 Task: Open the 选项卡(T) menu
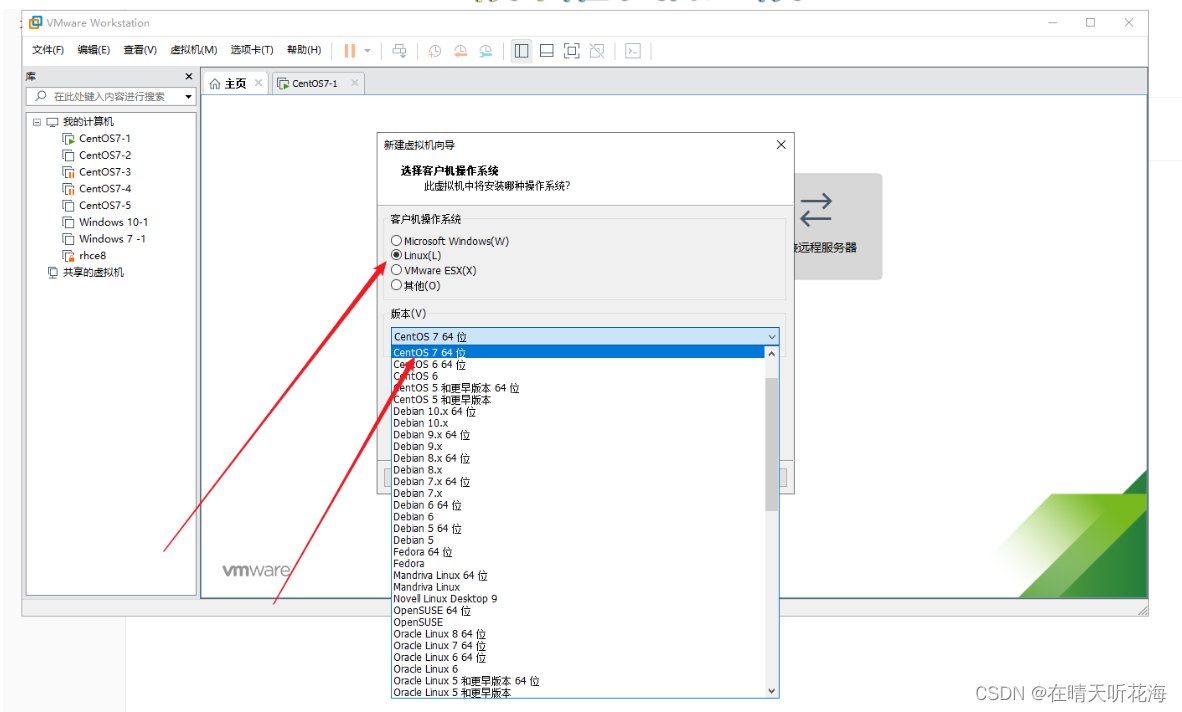[252, 50]
